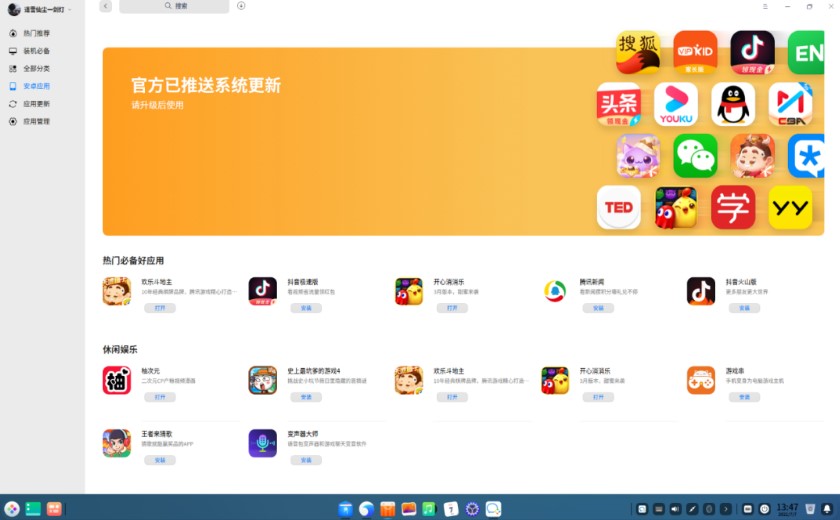
Task: Open the 变声器大师 microphone icon
Action: [262, 443]
